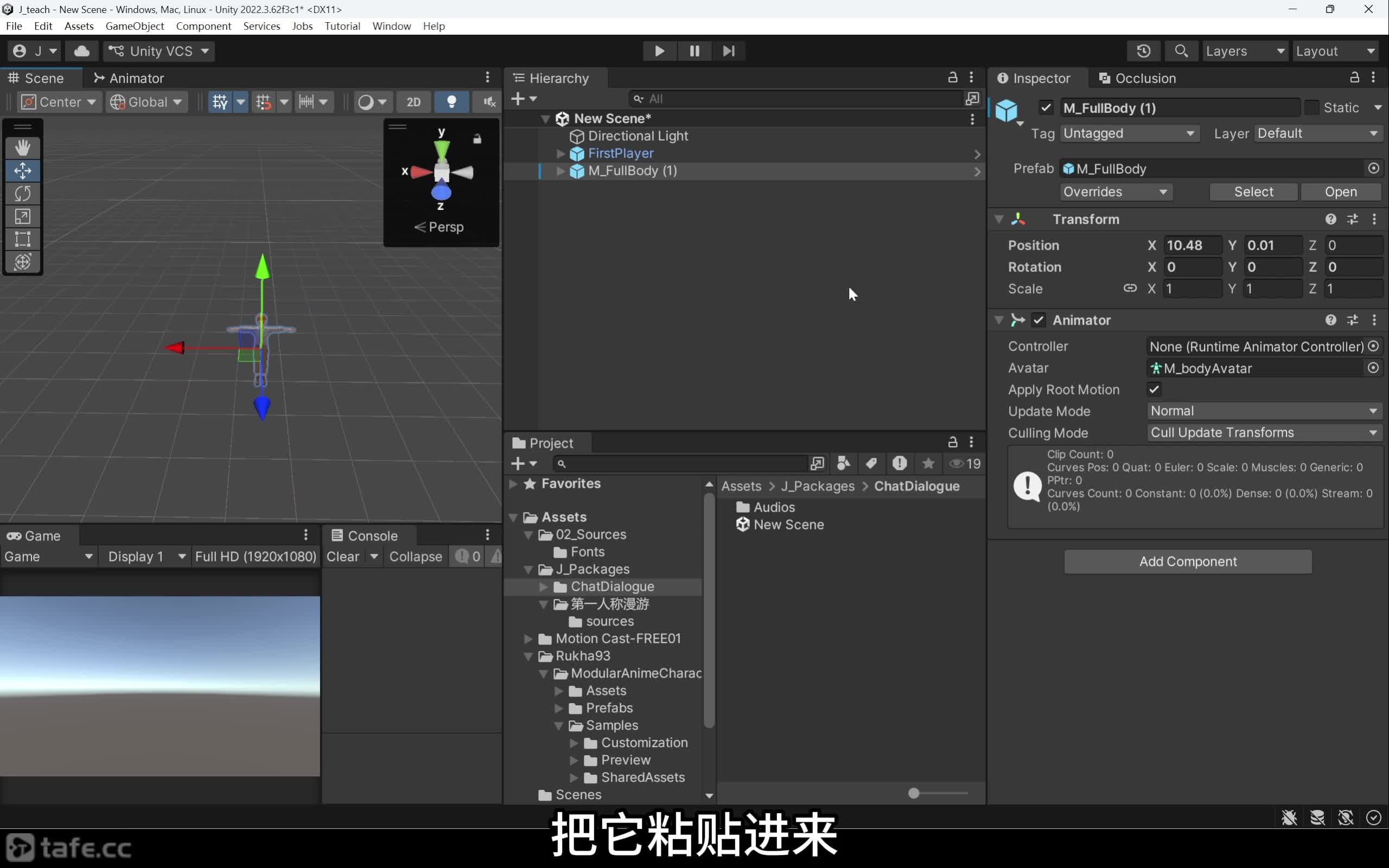
Task: Toggle scene lighting bulb icon
Action: [x=452, y=102]
